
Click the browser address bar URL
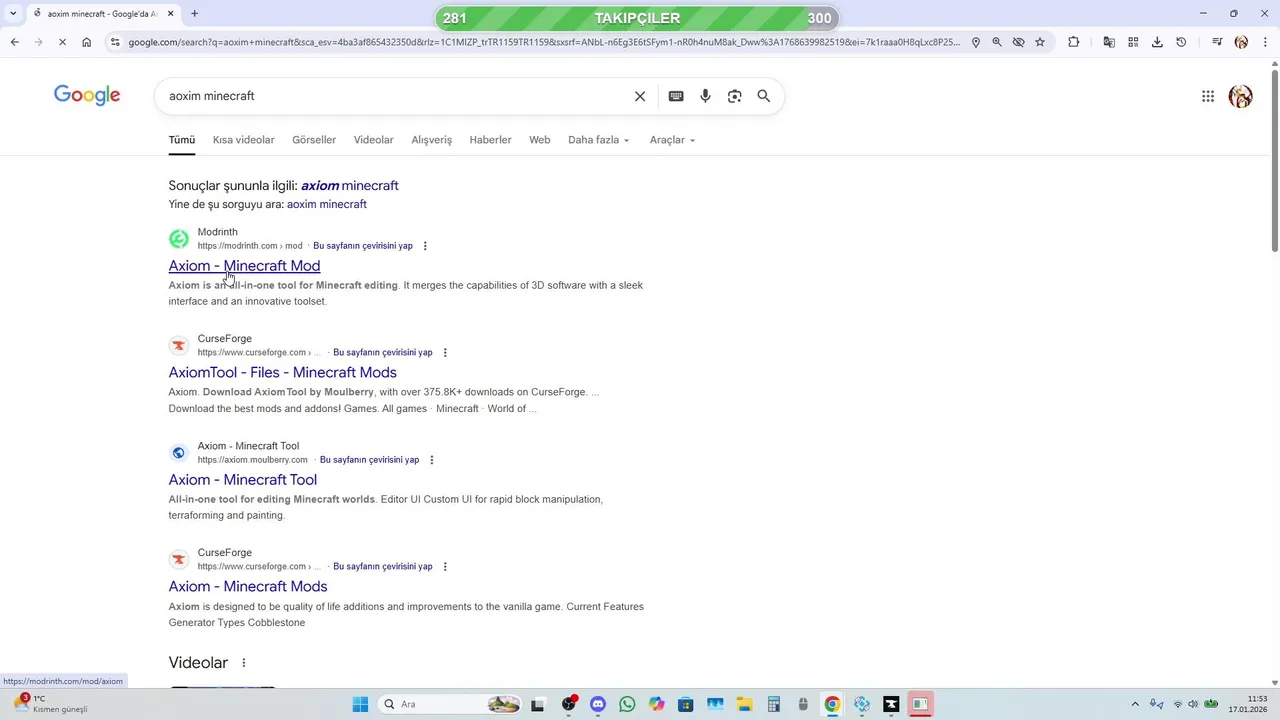[x=543, y=42]
